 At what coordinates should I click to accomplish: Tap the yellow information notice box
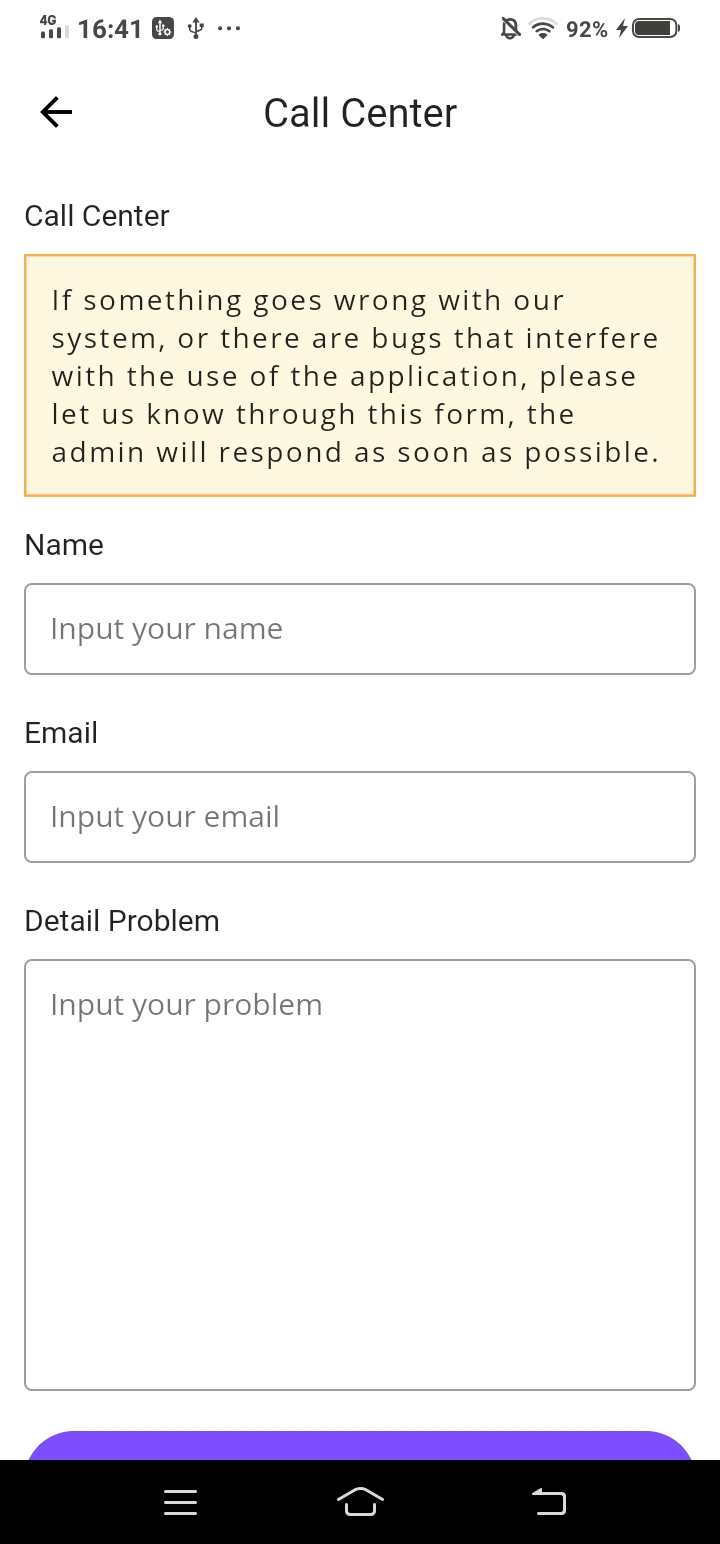click(x=360, y=376)
